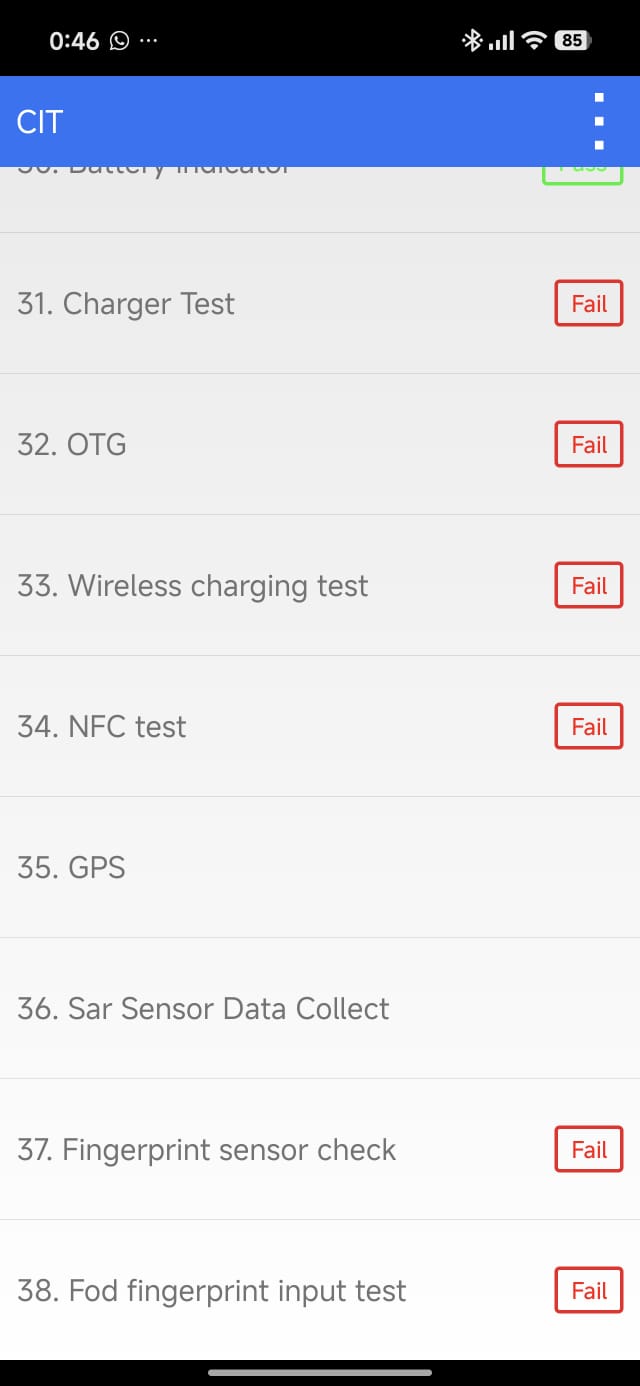
Task: Tap Fail badge beside NFC test
Action: point(589,727)
